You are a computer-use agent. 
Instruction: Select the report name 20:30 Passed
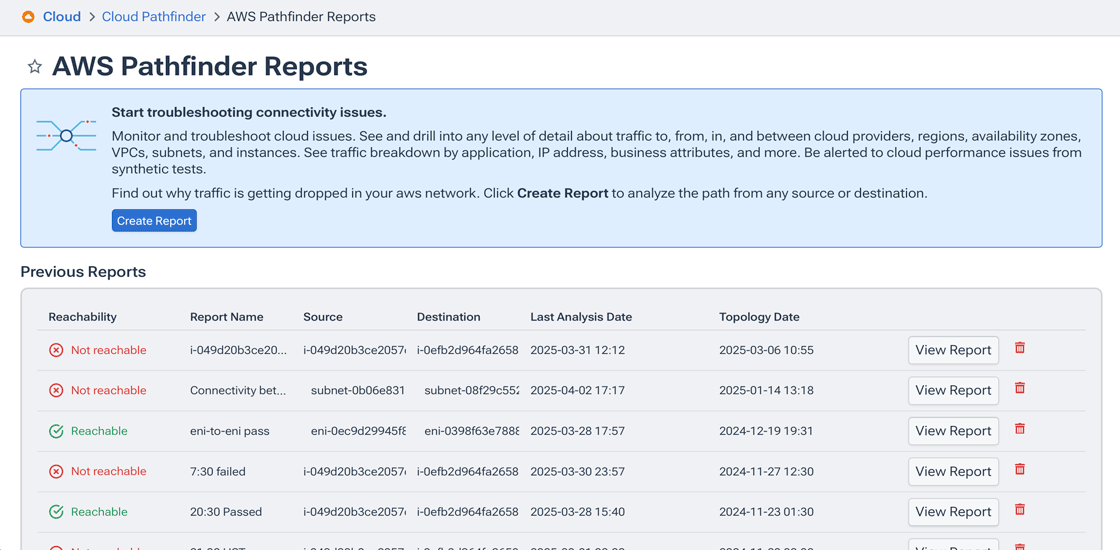[x=226, y=512]
